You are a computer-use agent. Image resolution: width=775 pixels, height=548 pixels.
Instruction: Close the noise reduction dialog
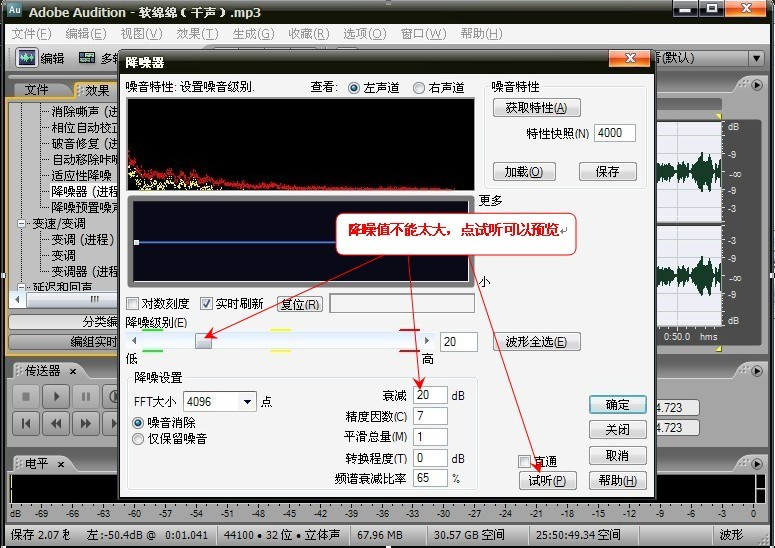click(629, 58)
